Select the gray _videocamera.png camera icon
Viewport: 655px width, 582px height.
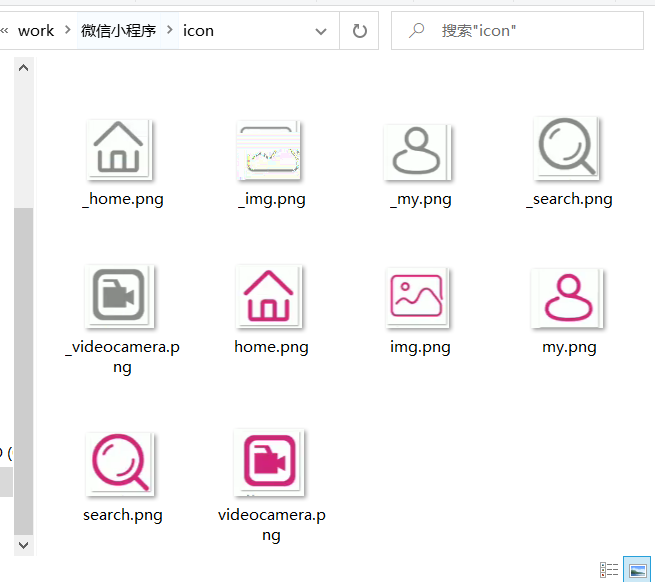[119, 296]
